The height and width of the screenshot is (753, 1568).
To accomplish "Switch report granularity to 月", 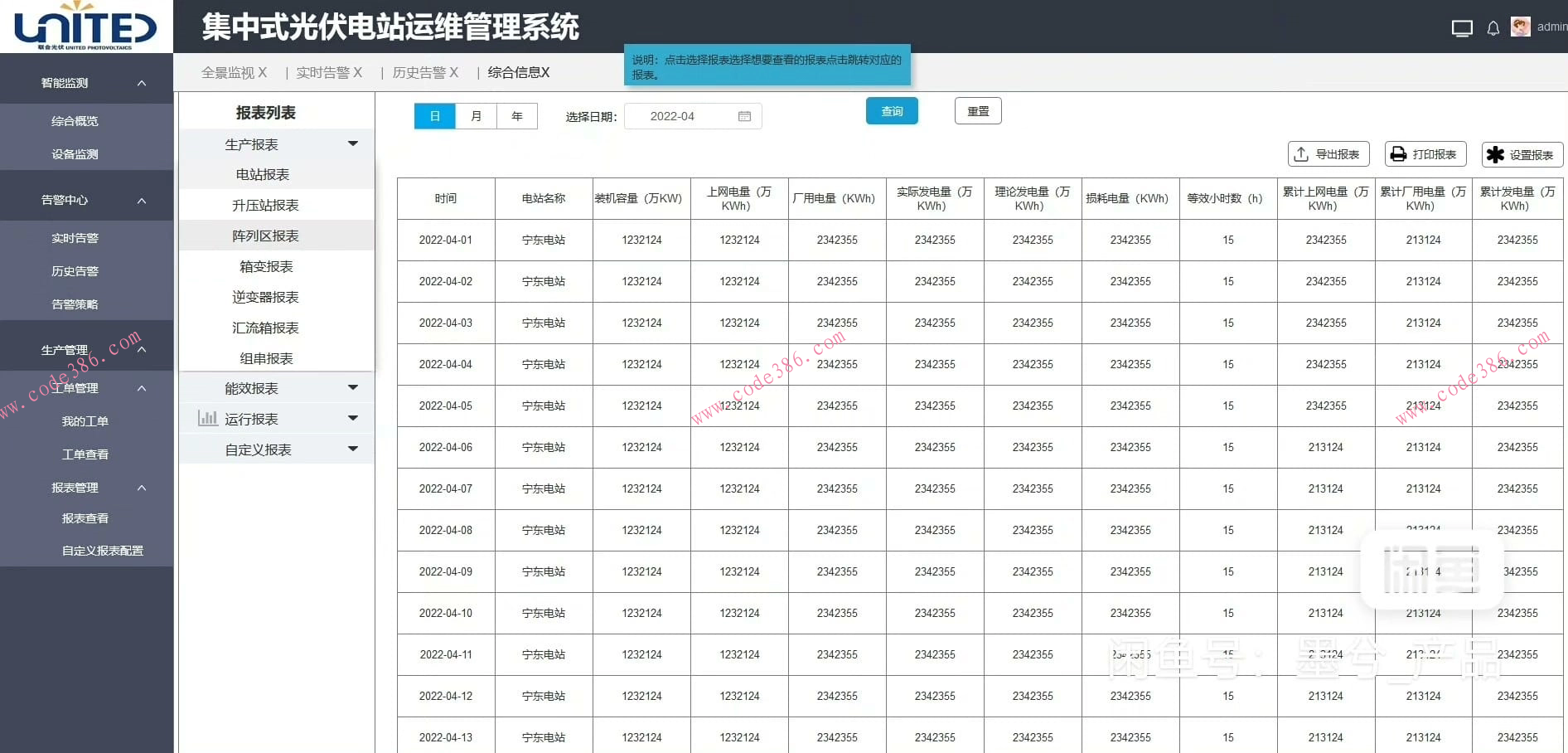I will pos(477,116).
